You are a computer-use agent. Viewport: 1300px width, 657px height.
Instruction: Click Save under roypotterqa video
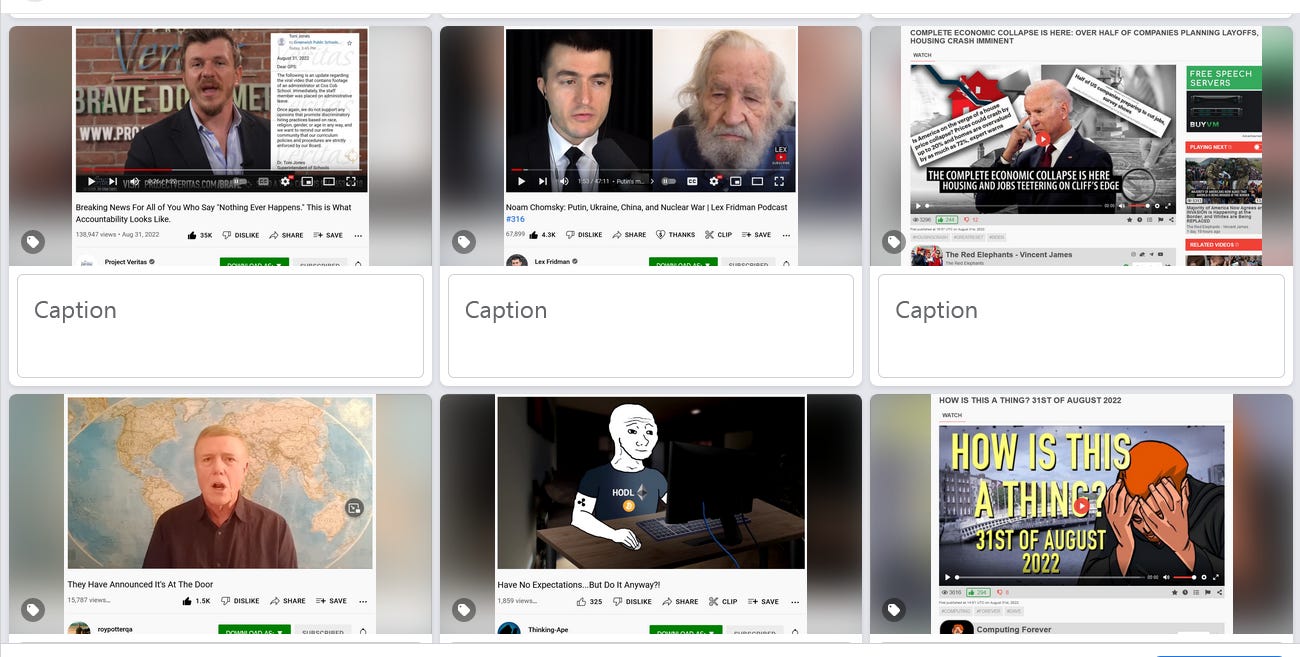331,601
